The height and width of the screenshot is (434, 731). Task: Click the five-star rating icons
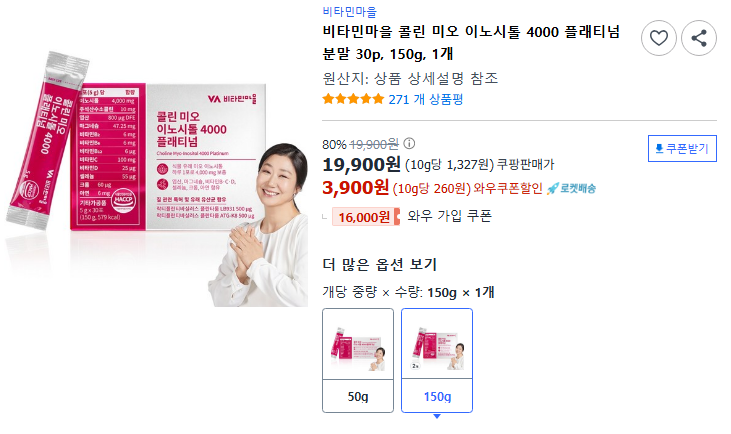(x=353, y=99)
